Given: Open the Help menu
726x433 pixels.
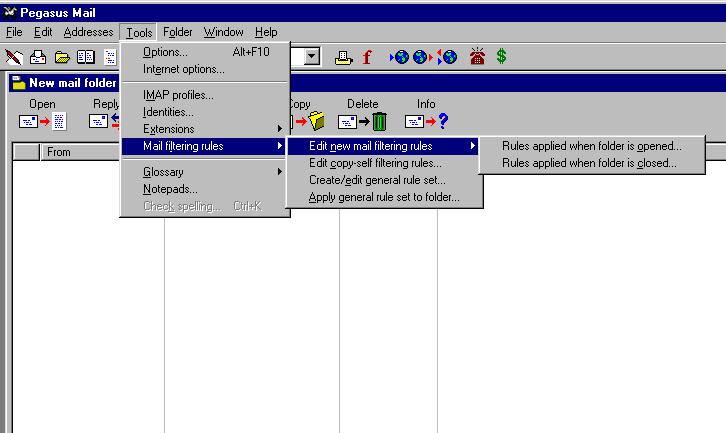Looking at the screenshot, I should click(266, 32).
